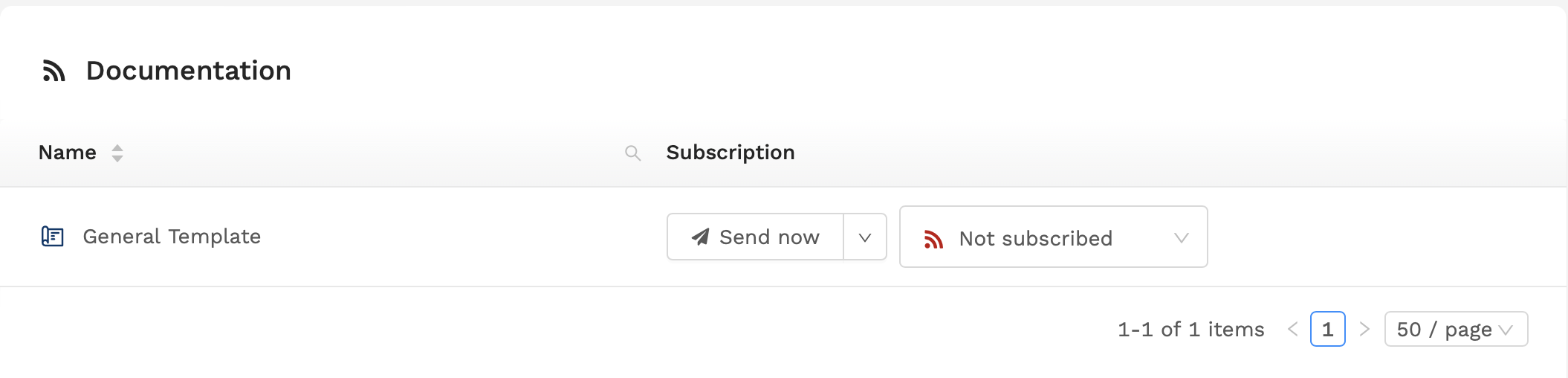Expand the Send now options arrow

pyautogui.click(x=865, y=237)
